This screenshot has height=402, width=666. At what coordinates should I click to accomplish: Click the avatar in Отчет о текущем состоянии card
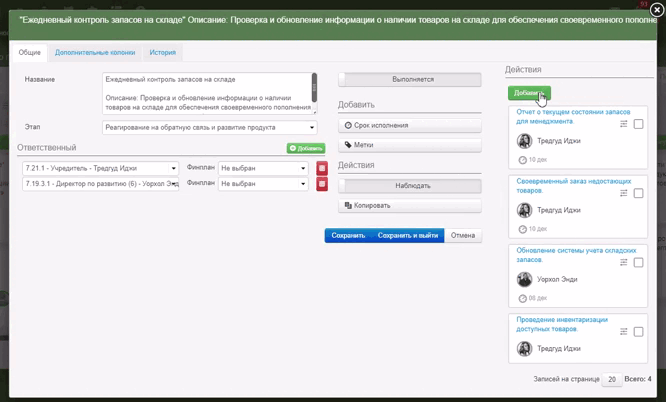coord(525,141)
